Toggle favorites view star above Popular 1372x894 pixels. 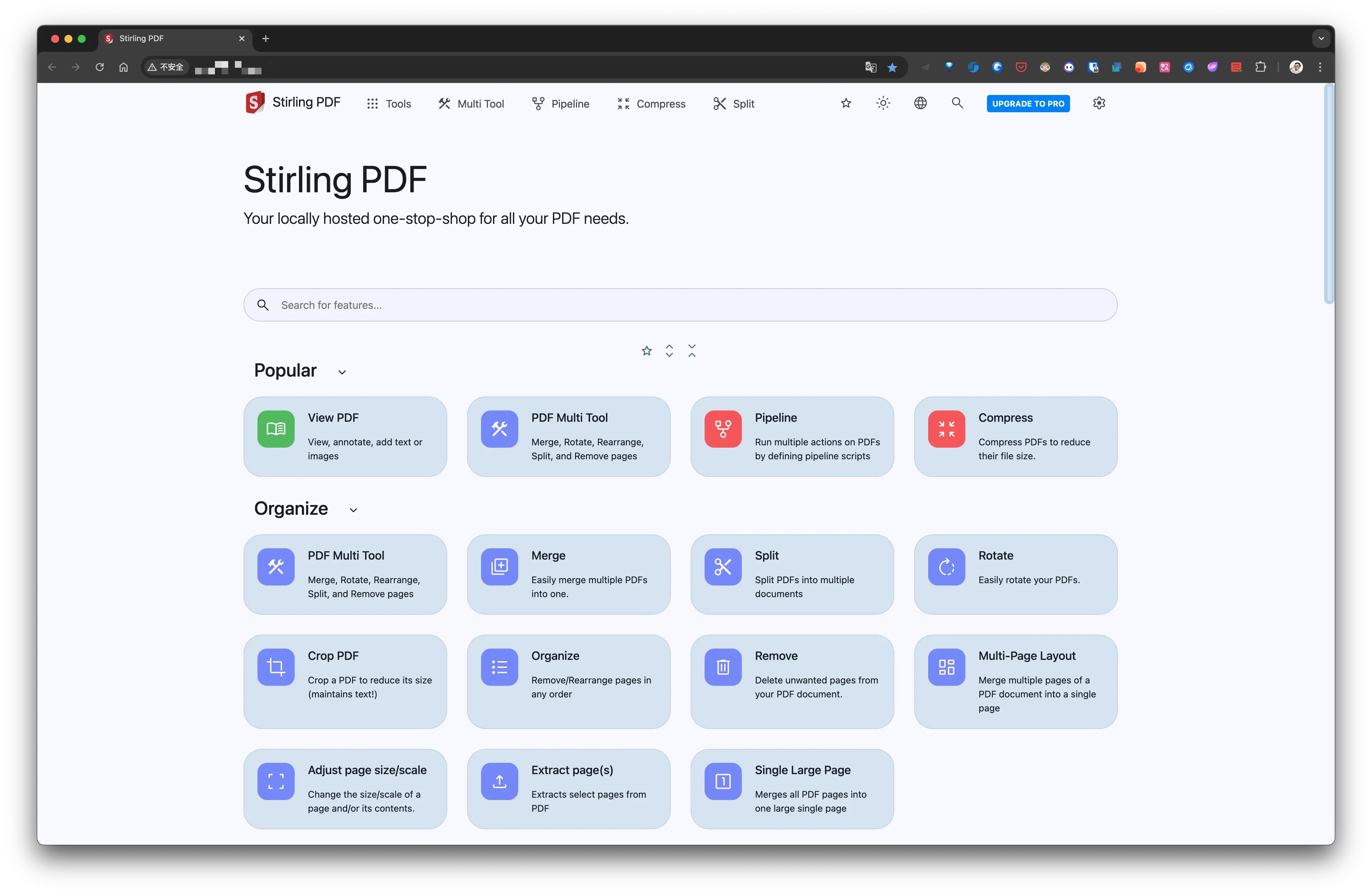click(646, 350)
